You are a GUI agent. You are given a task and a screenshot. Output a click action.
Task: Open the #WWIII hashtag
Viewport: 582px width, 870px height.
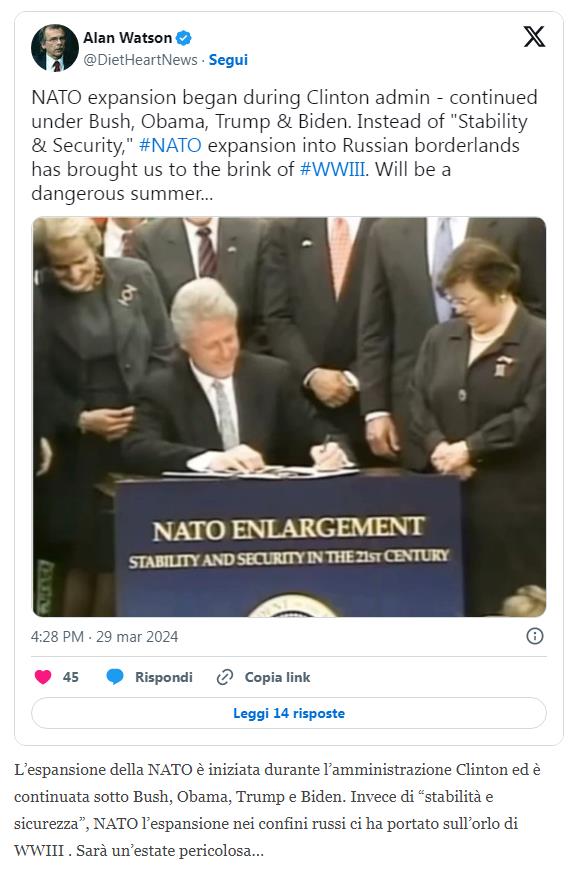(332, 169)
